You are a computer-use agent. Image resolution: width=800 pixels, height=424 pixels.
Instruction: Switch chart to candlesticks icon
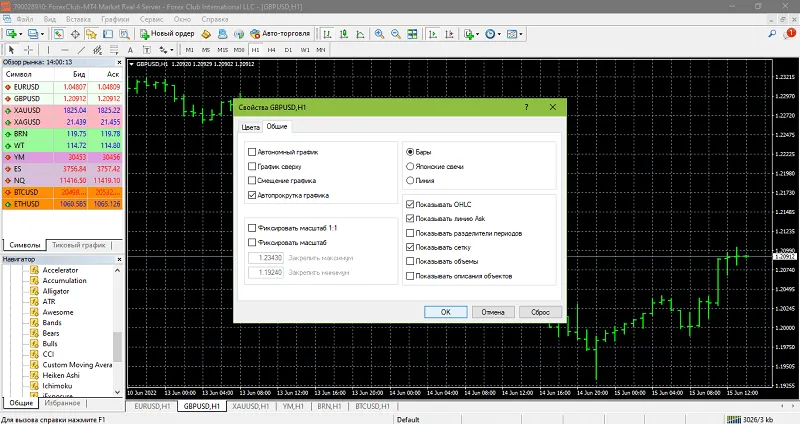[x=344, y=34]
